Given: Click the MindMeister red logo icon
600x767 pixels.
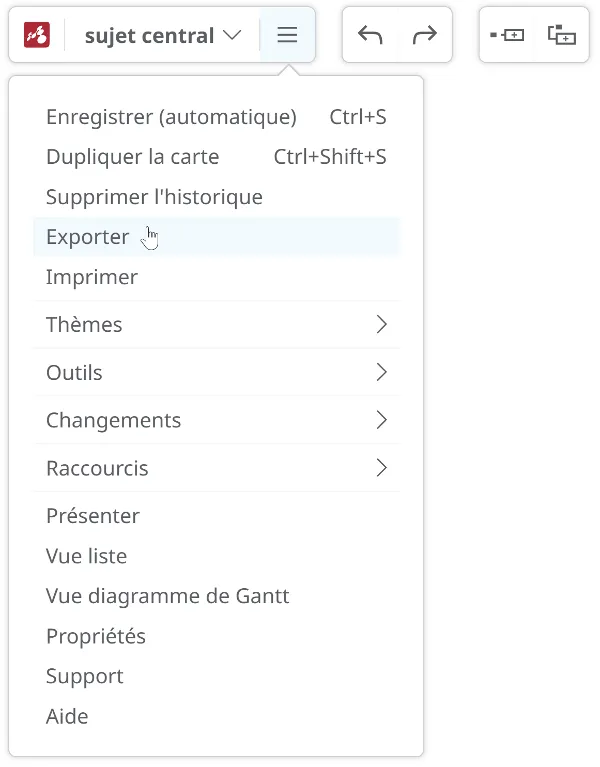Looking at the screenshot, I should point(37,35).
